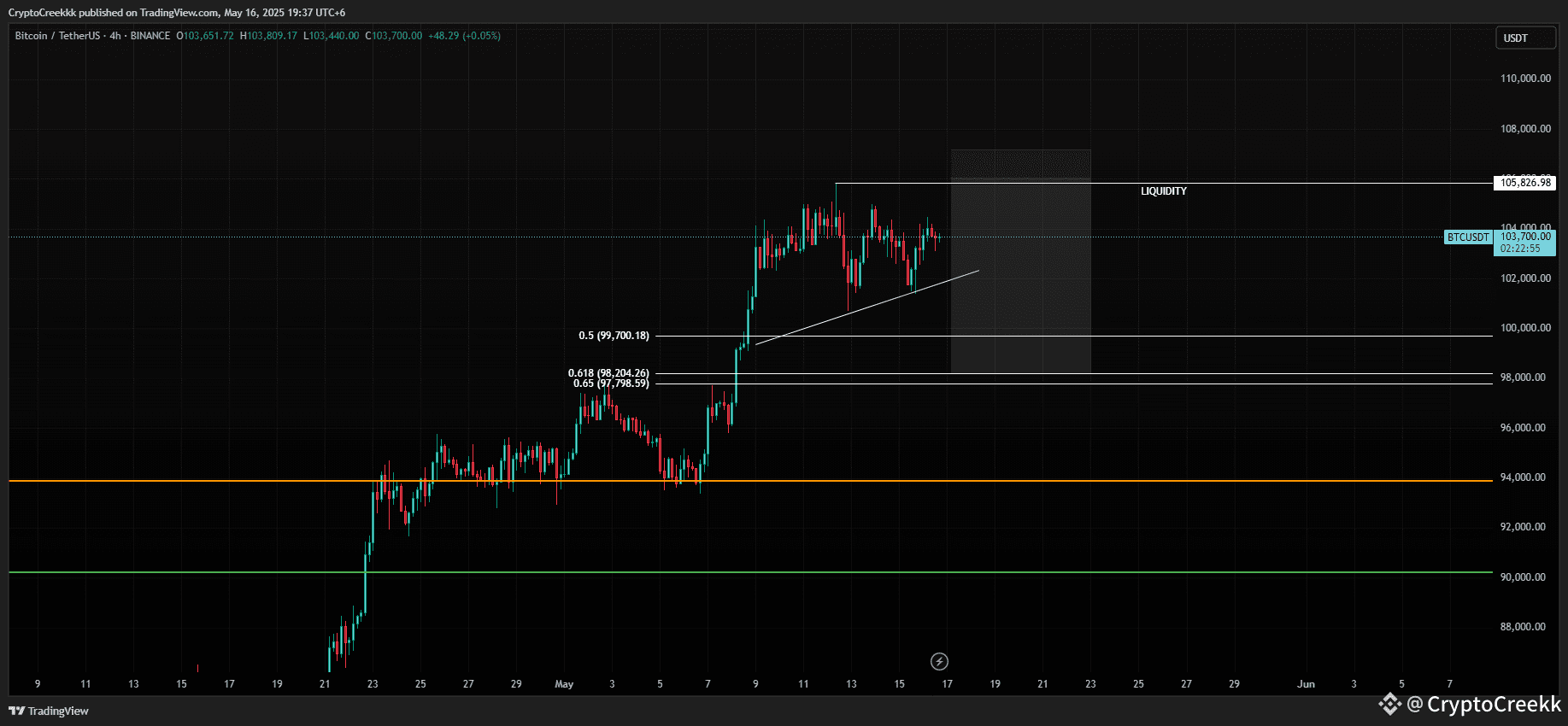Click the lightning bolt icon above the date axis
The height and width of the screenshot is (726, 1568).
(x=939, y=661)
